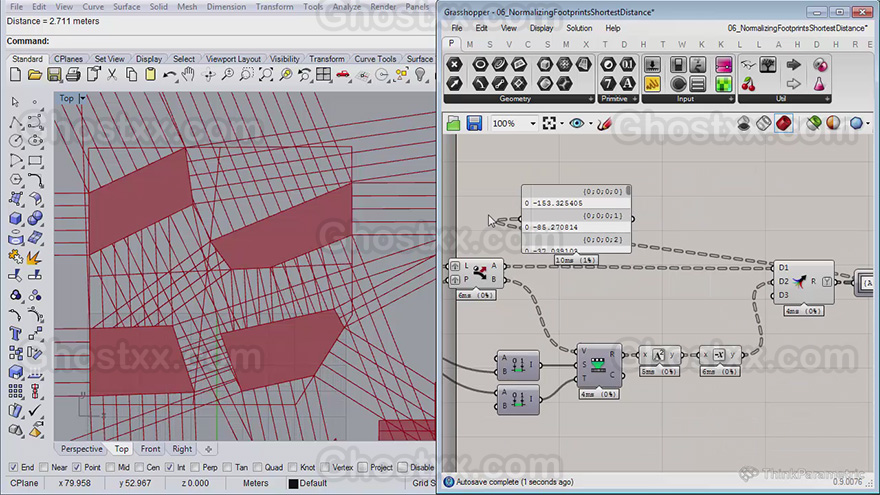Screen dimensions: 880x495
Task: Toggle the Cen osnap checkbox
Action: click(x=139, y=467)
